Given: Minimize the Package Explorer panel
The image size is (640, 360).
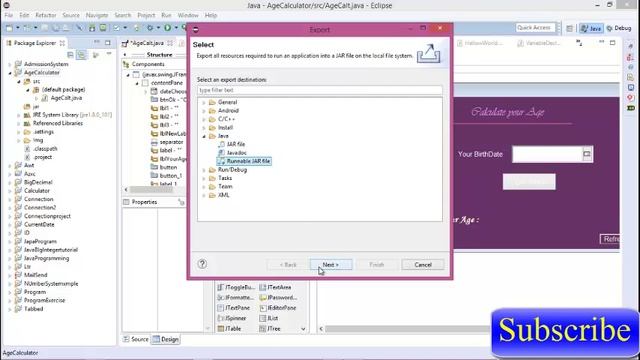Looking at the screenshot, I should point(97,42).
